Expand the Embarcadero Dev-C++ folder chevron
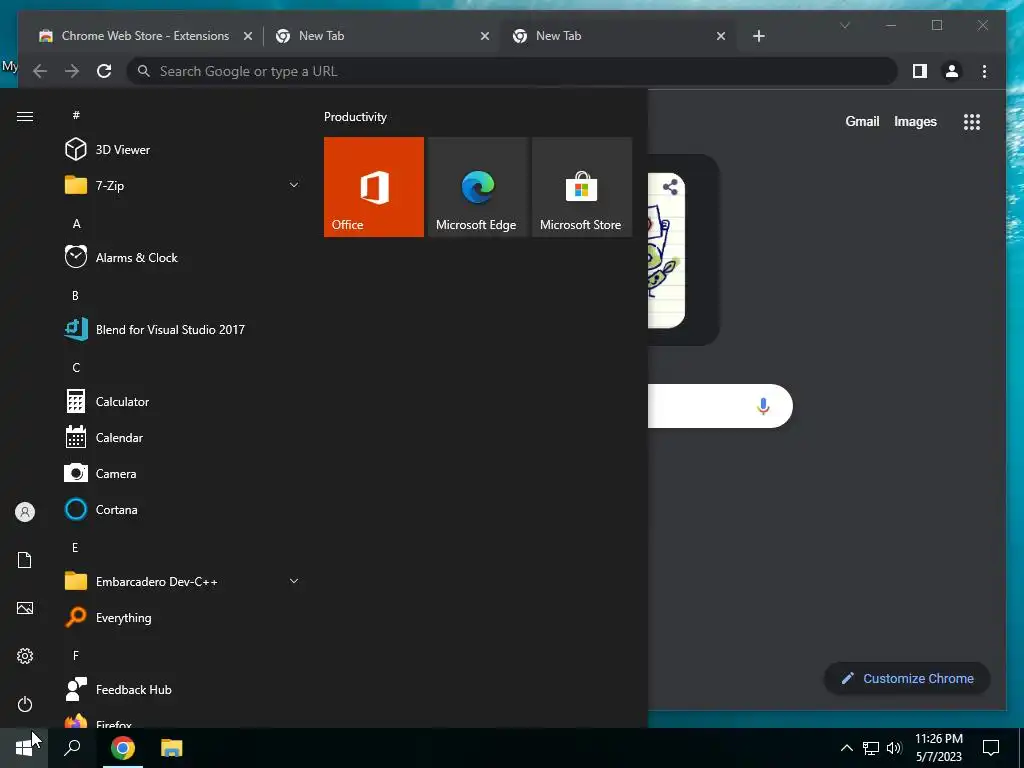Image resolution: width=1024 pixels, height=768 pixels. pos(294,581)
